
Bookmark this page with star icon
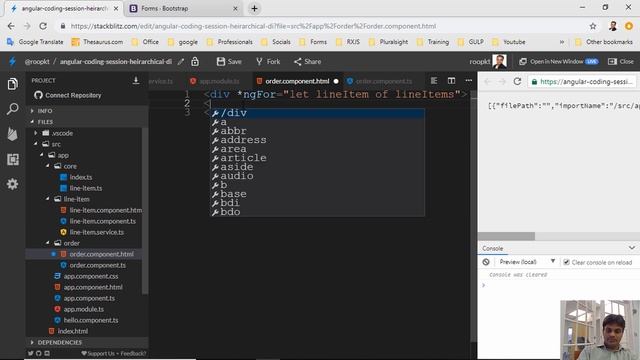(x=593, y=26)
